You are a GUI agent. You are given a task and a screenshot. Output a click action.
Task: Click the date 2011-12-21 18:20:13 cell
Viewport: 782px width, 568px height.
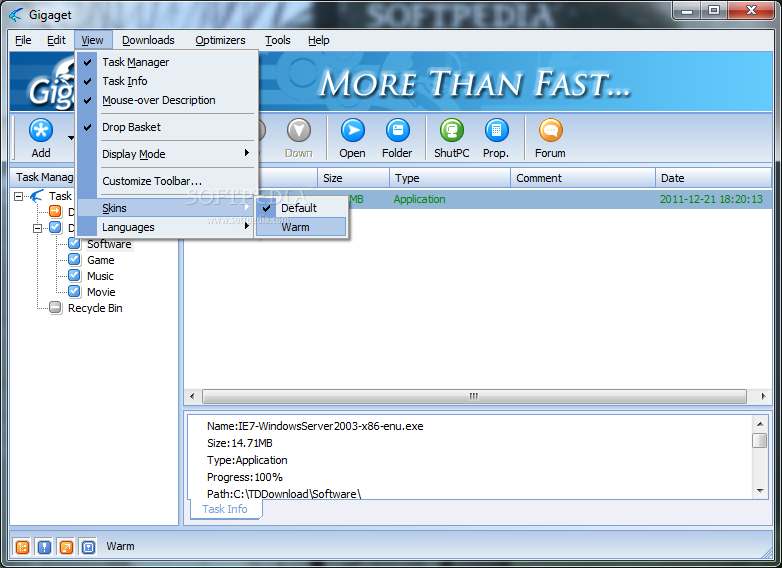(x=711, y=199)
